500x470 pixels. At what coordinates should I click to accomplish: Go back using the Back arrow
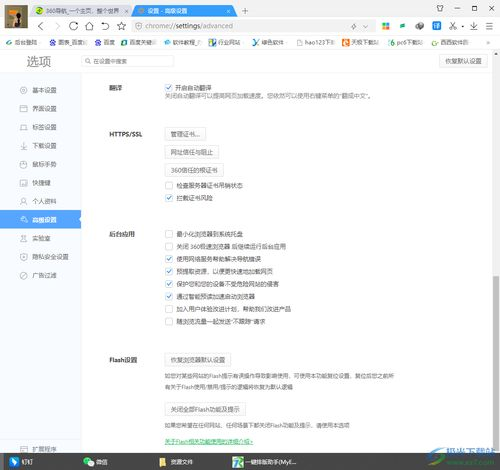click(41, 26)
